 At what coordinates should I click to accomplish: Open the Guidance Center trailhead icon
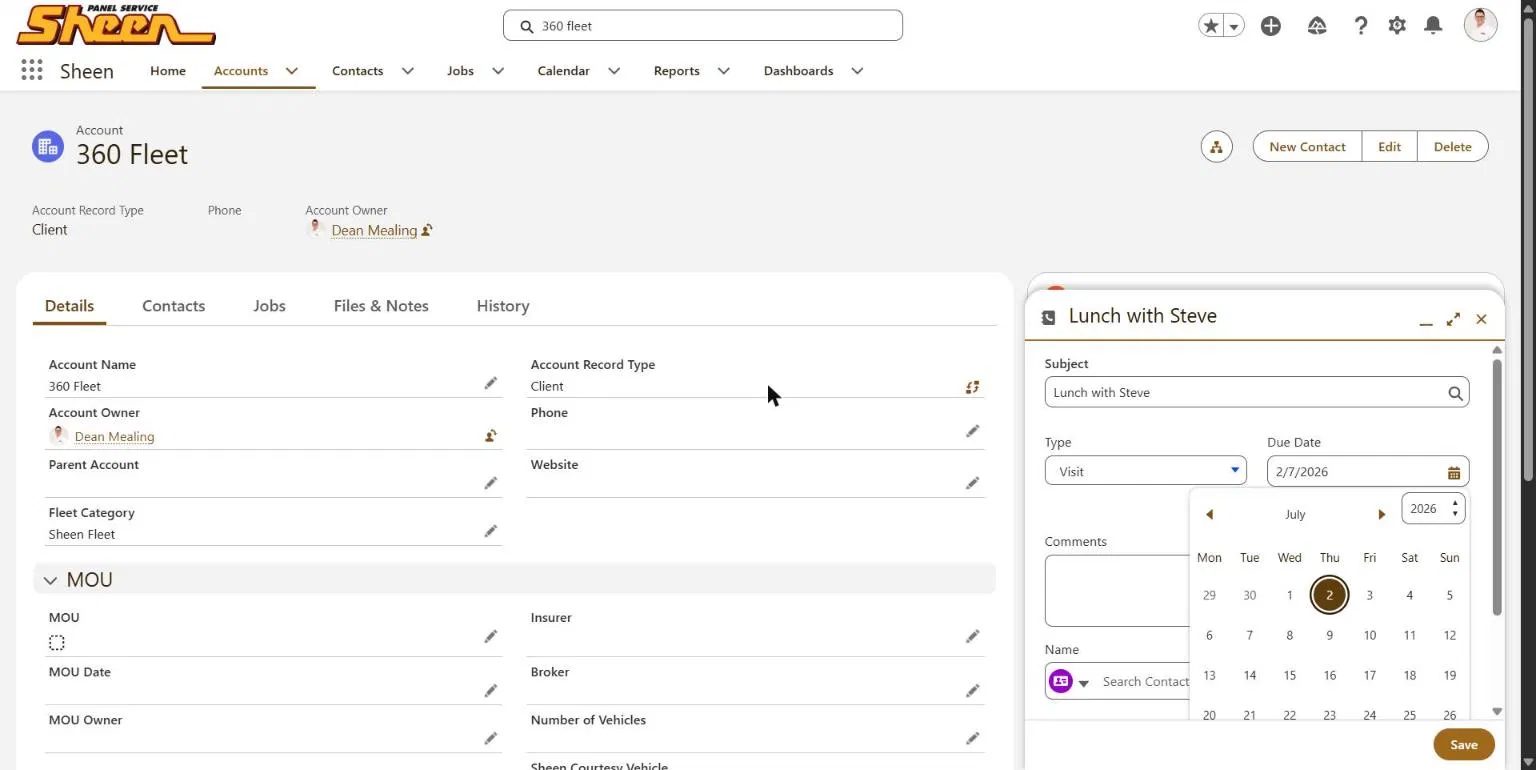pos(1317,26)
